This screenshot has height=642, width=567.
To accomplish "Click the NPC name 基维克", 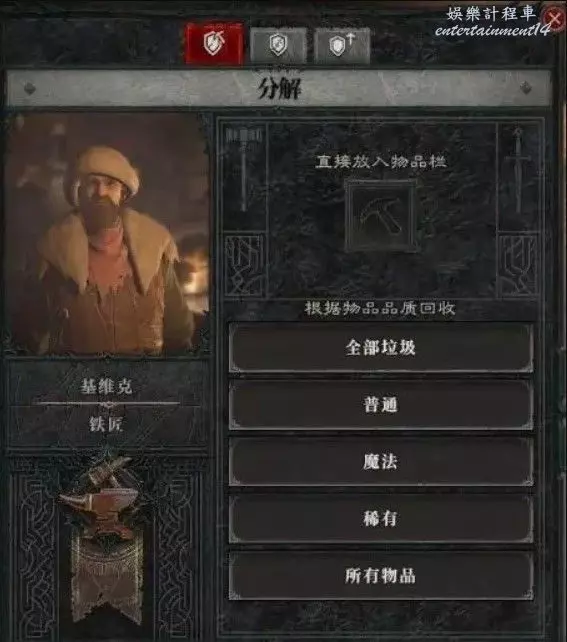I will [x=106, y=386].
